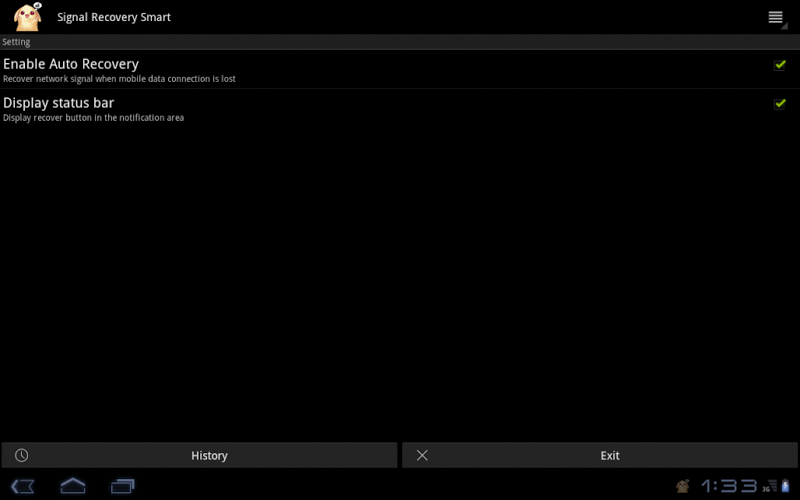
Task: Open the Recent apps navigation icon
Action: tap(122, 486)
